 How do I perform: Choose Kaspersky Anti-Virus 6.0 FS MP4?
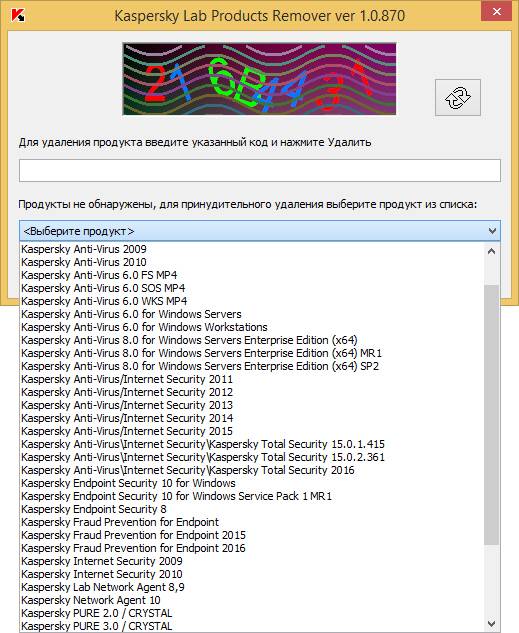252,275
